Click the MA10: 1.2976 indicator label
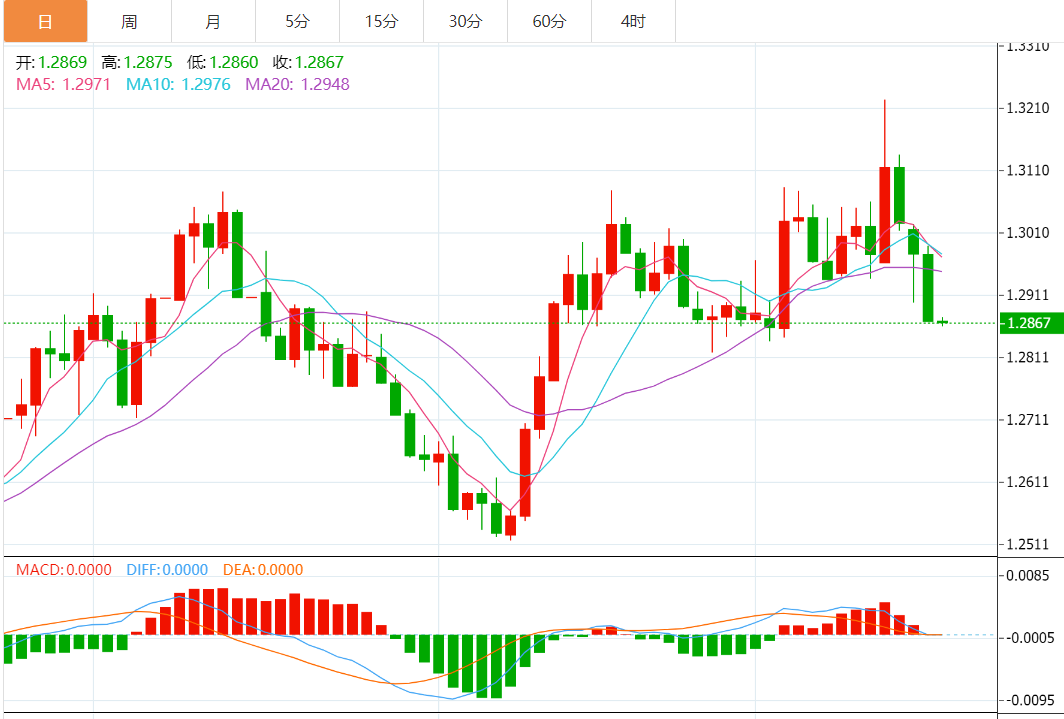1064x719 pixels. pyautogui.click(x=178, y=84)
